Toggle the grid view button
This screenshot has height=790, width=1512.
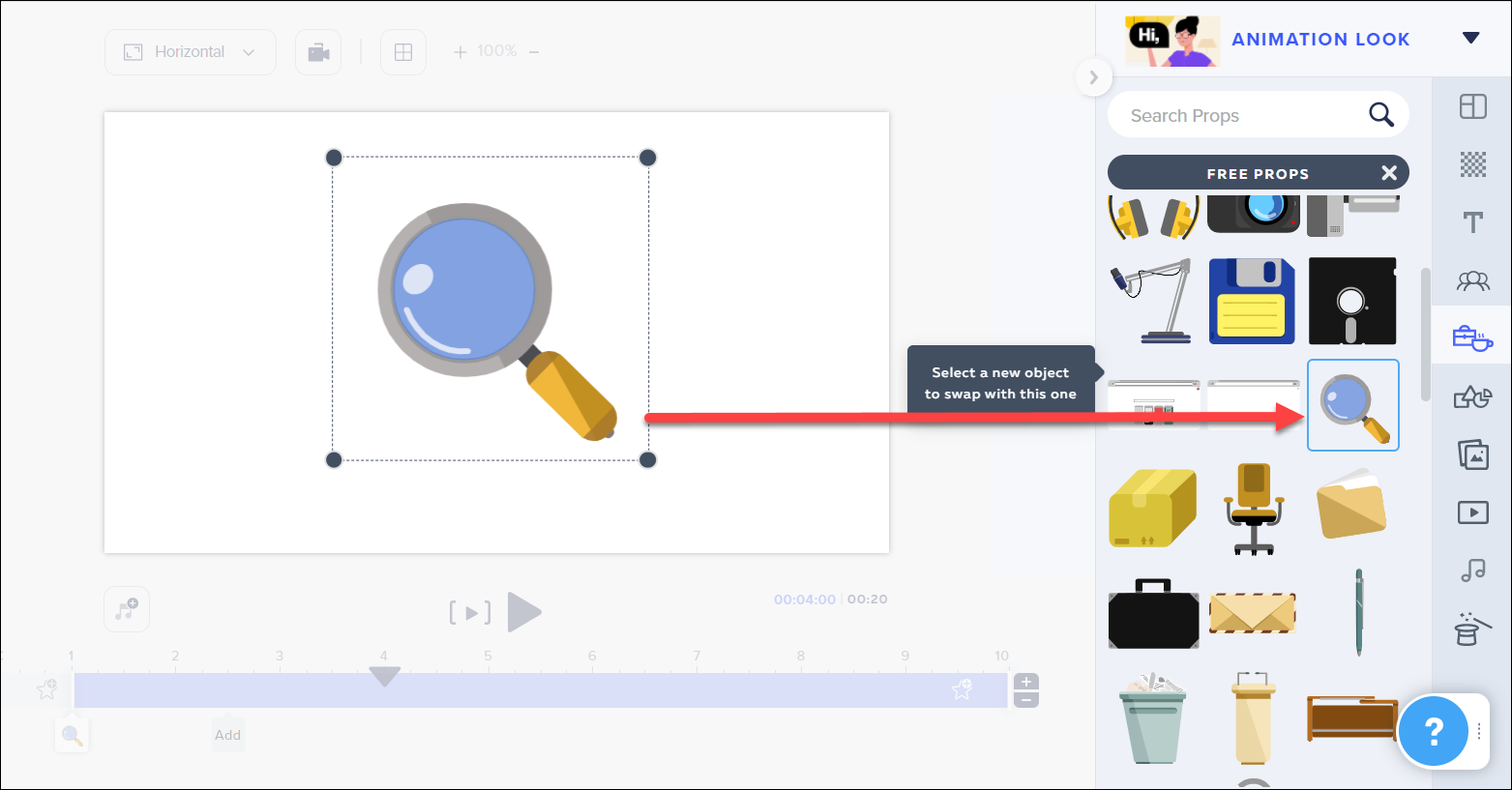(x=403, y=52)
